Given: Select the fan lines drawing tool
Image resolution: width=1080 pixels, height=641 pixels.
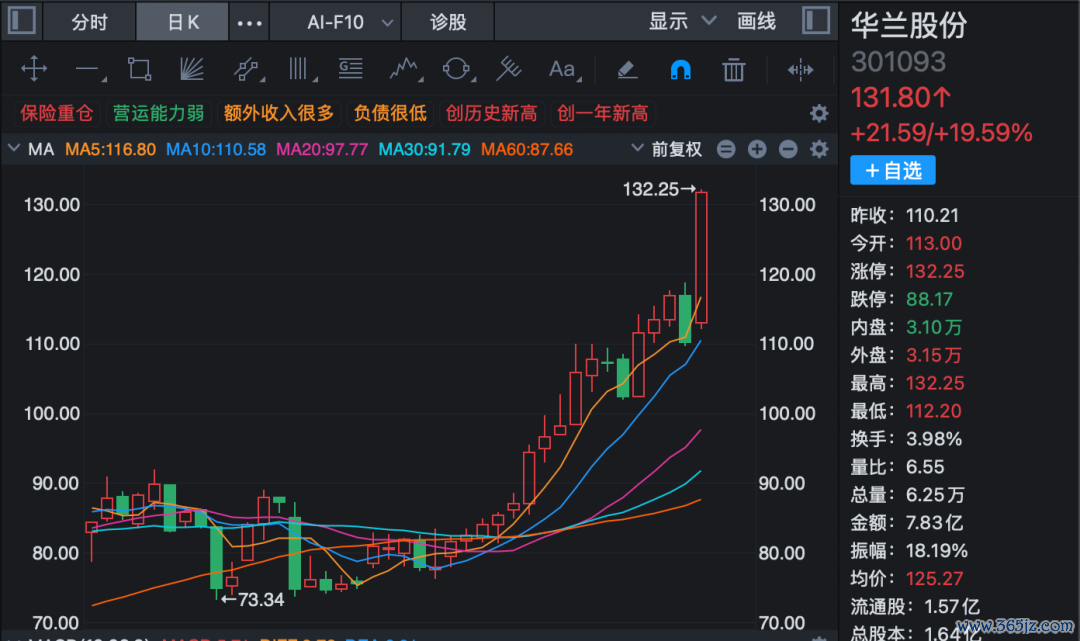Looking at the screenshot, I should tap(191, 70).
